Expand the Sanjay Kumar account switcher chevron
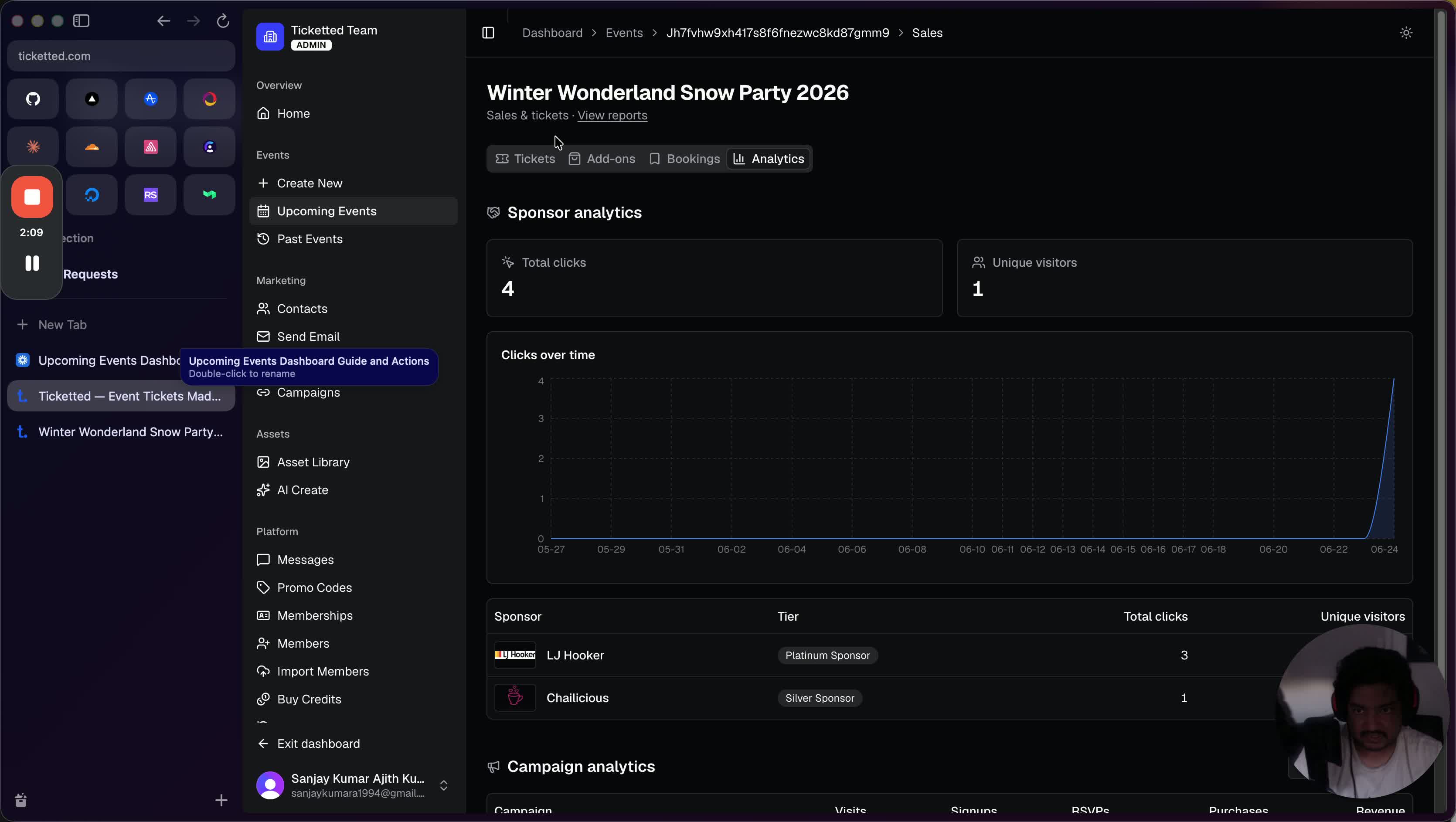The width and height of the screenshot is (1456, 822). (444, 785)
